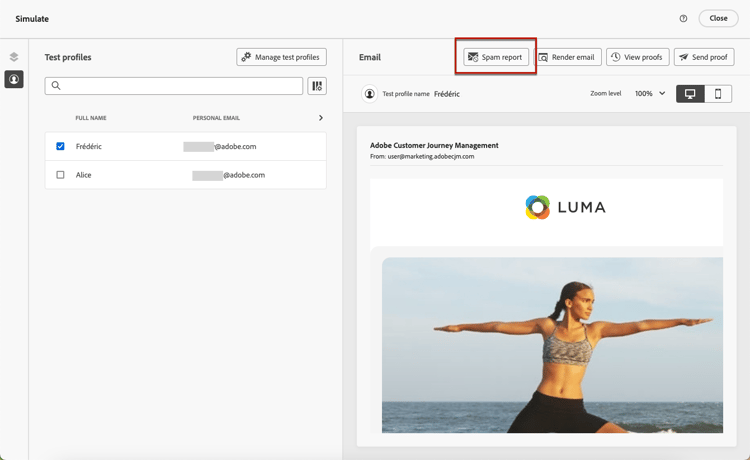
Task: Open View proofs
Action: coord(638,57)
